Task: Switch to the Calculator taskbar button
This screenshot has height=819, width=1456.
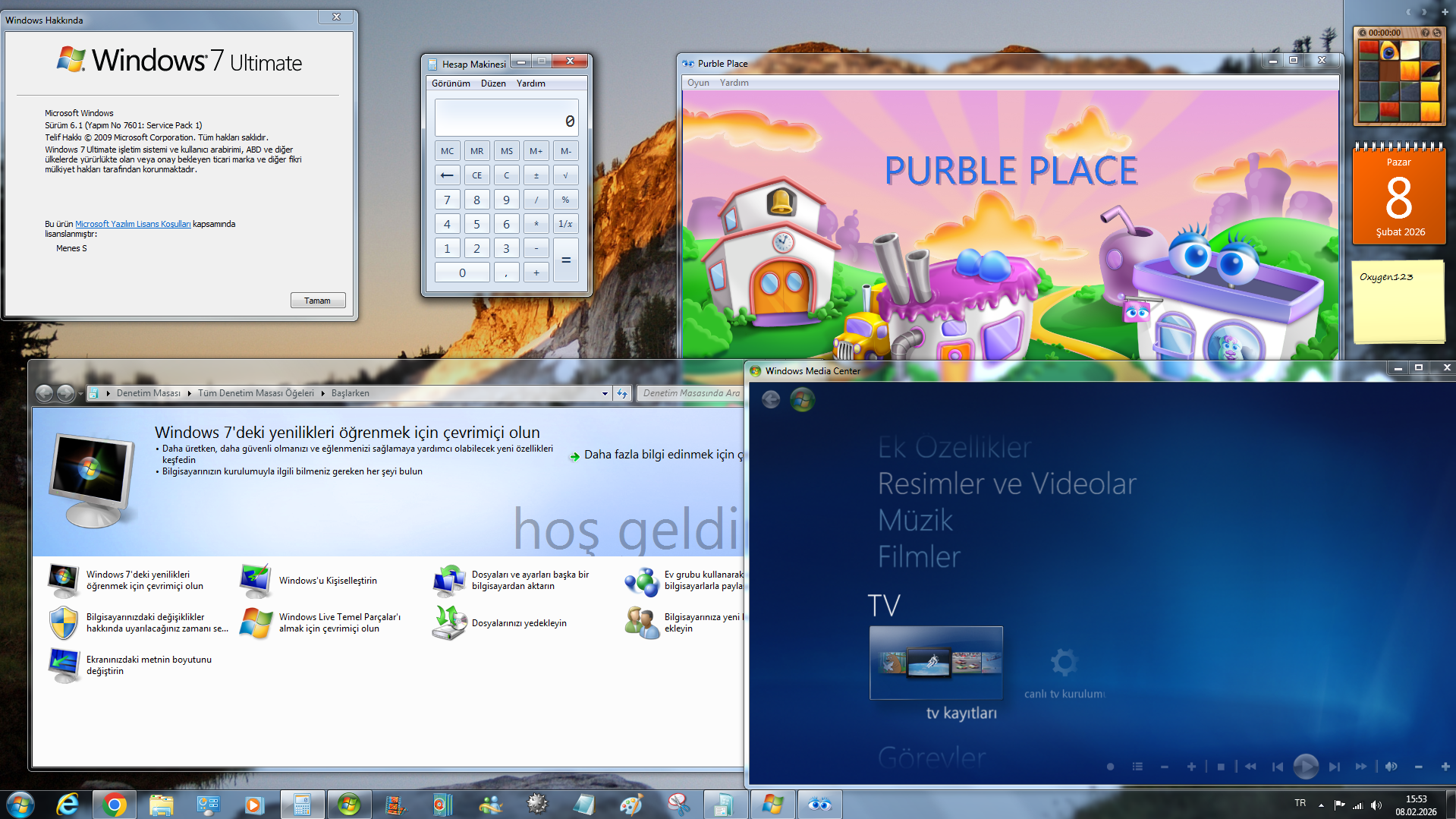Action: pos(302,805)
